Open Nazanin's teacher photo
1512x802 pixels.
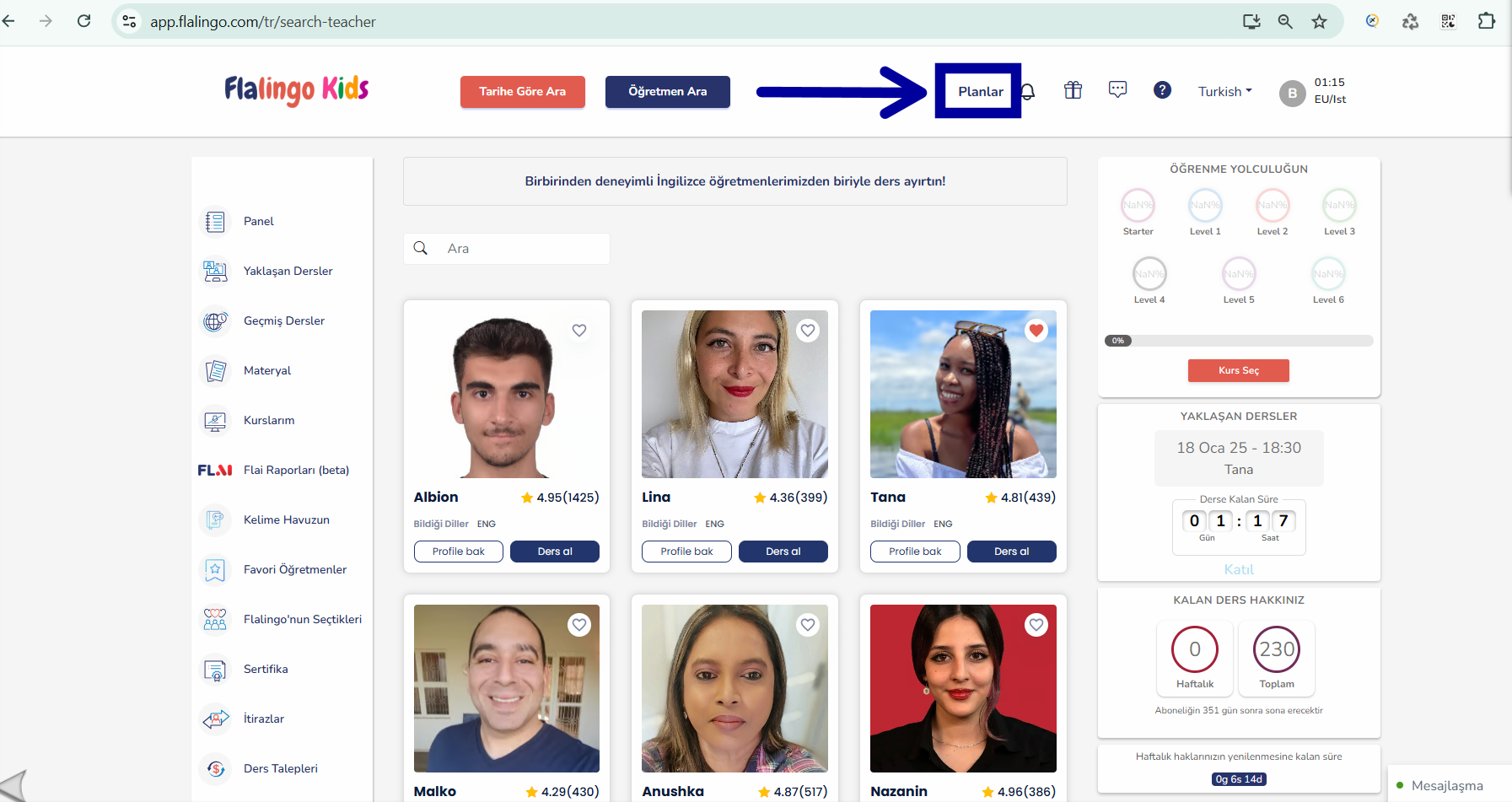click(963, 688)
